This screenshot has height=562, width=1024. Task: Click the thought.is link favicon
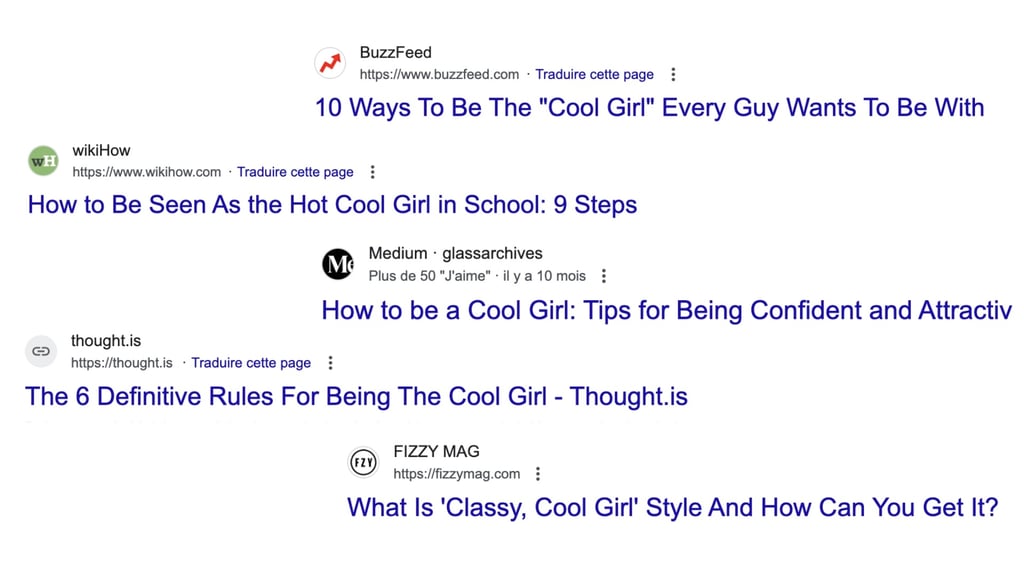(41, 352)
